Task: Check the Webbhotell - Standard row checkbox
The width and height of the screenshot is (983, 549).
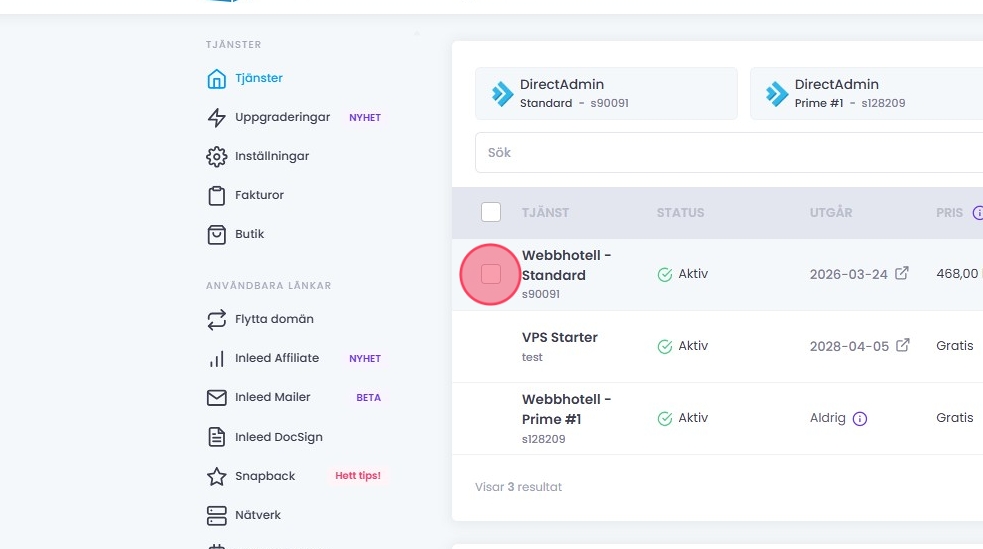Action: point(491,274)
